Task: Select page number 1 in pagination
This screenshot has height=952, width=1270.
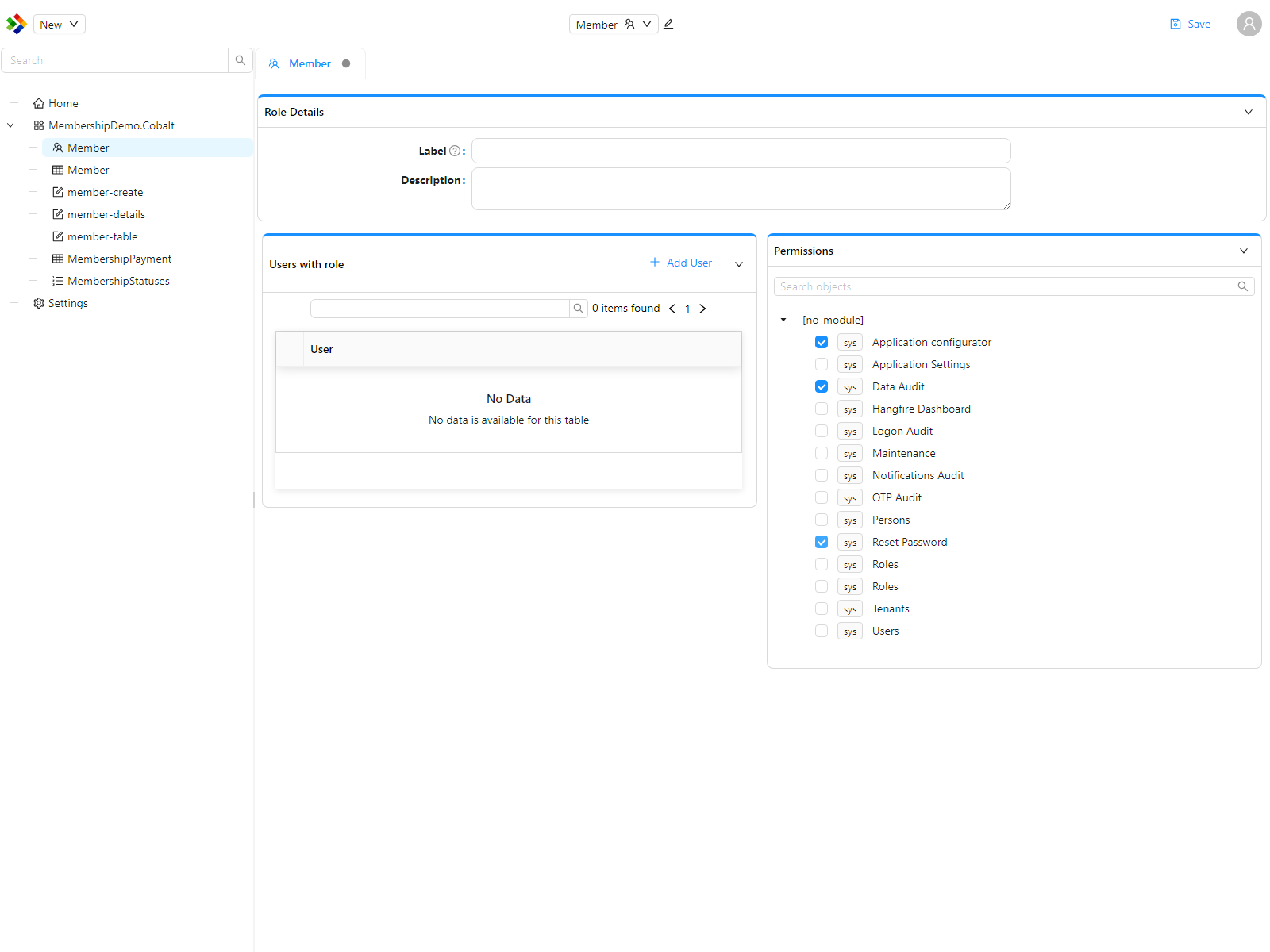Action: coord(687,309)
